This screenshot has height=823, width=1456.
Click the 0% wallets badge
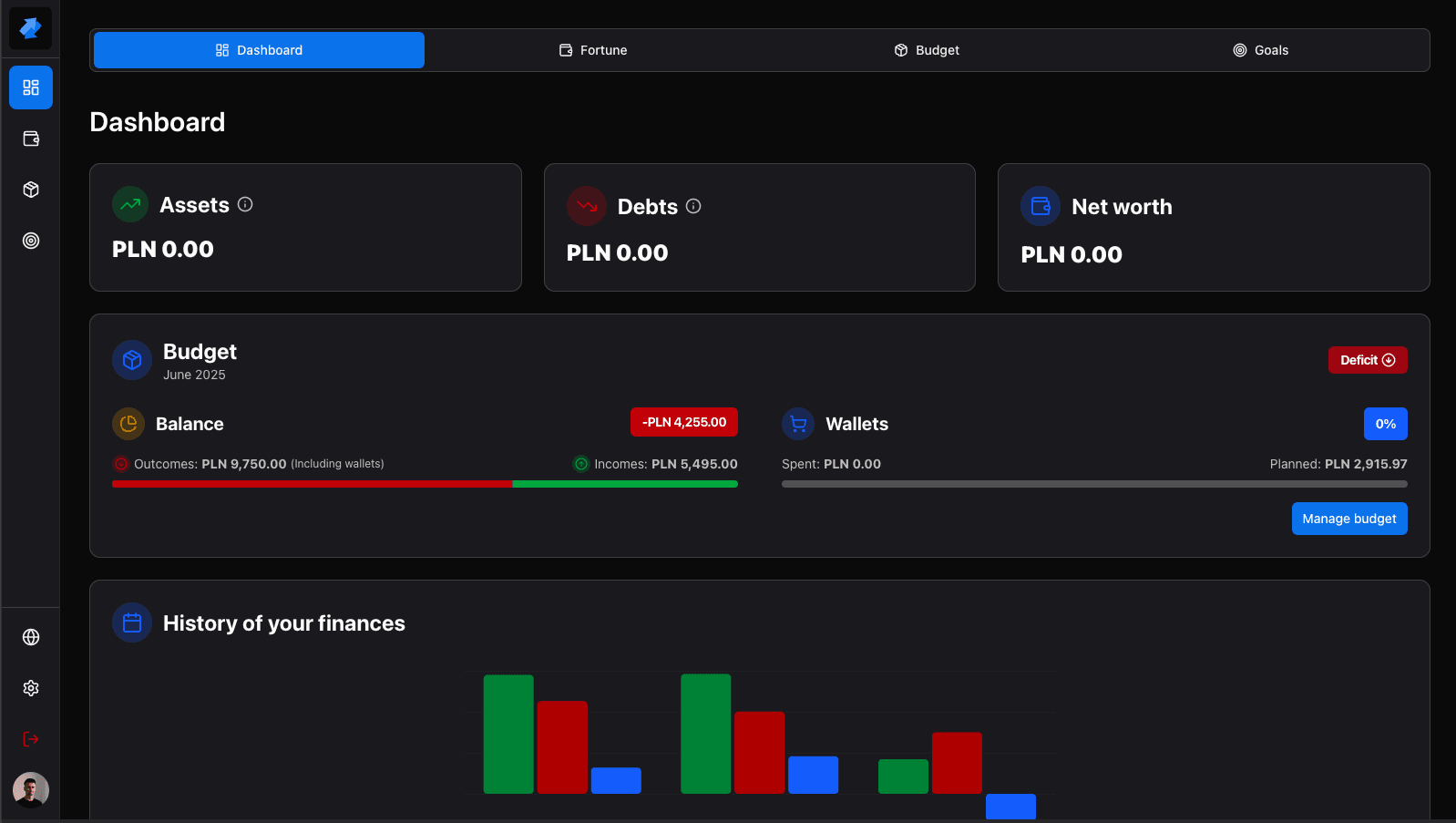pos(1386,424)
